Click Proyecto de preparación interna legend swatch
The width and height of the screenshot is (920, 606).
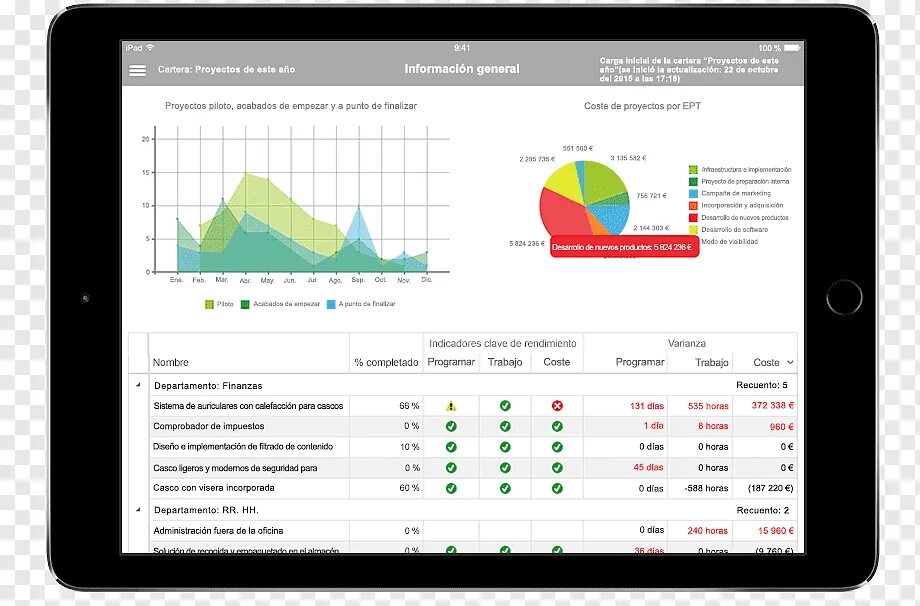pyautogui.click(x=693, y=182)
